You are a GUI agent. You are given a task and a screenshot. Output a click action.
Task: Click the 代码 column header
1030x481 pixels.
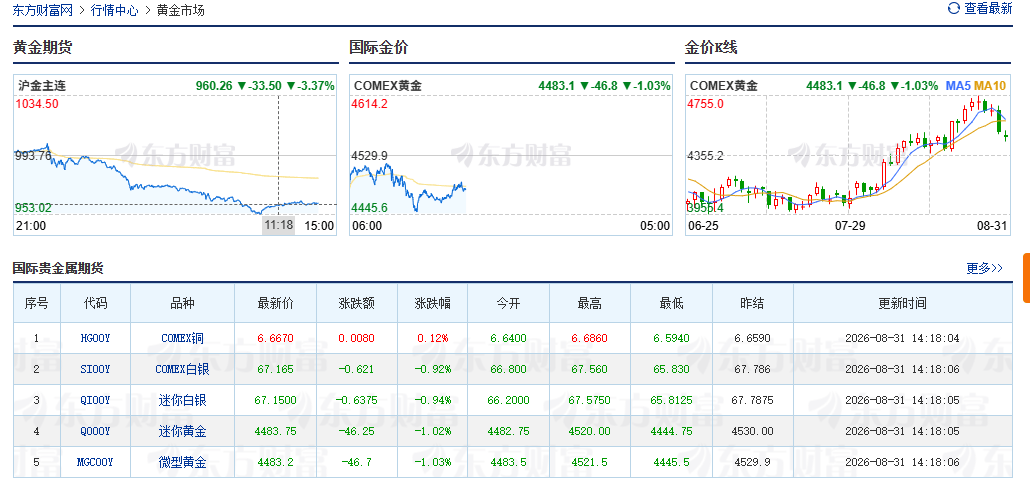tap(95, 303)
